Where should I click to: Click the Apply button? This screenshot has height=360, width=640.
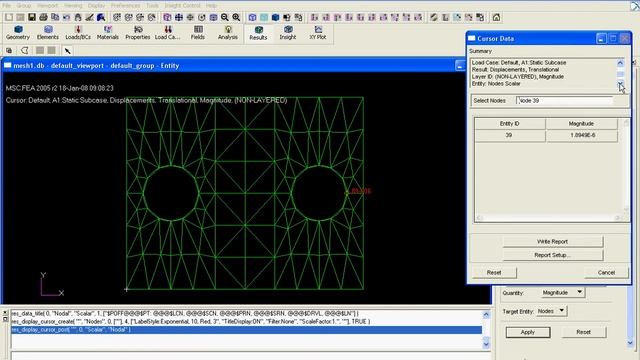(x=527, y=332)
